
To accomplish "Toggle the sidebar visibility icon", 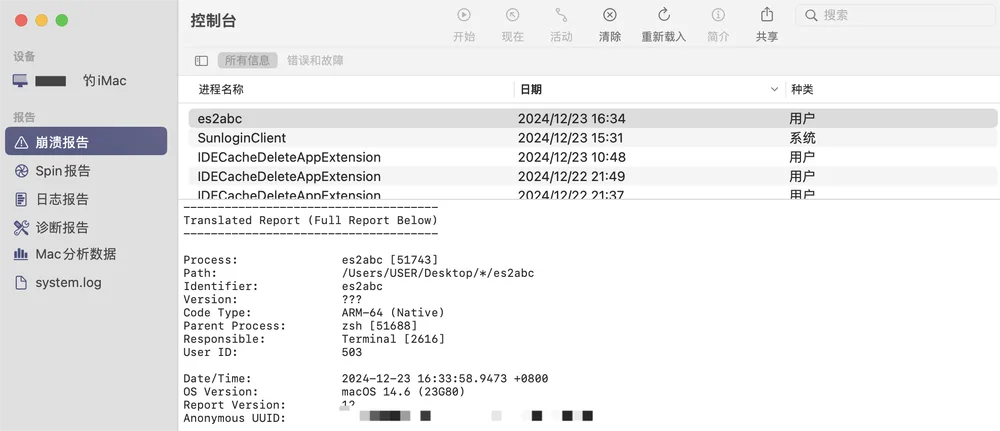I will [202, 61].
